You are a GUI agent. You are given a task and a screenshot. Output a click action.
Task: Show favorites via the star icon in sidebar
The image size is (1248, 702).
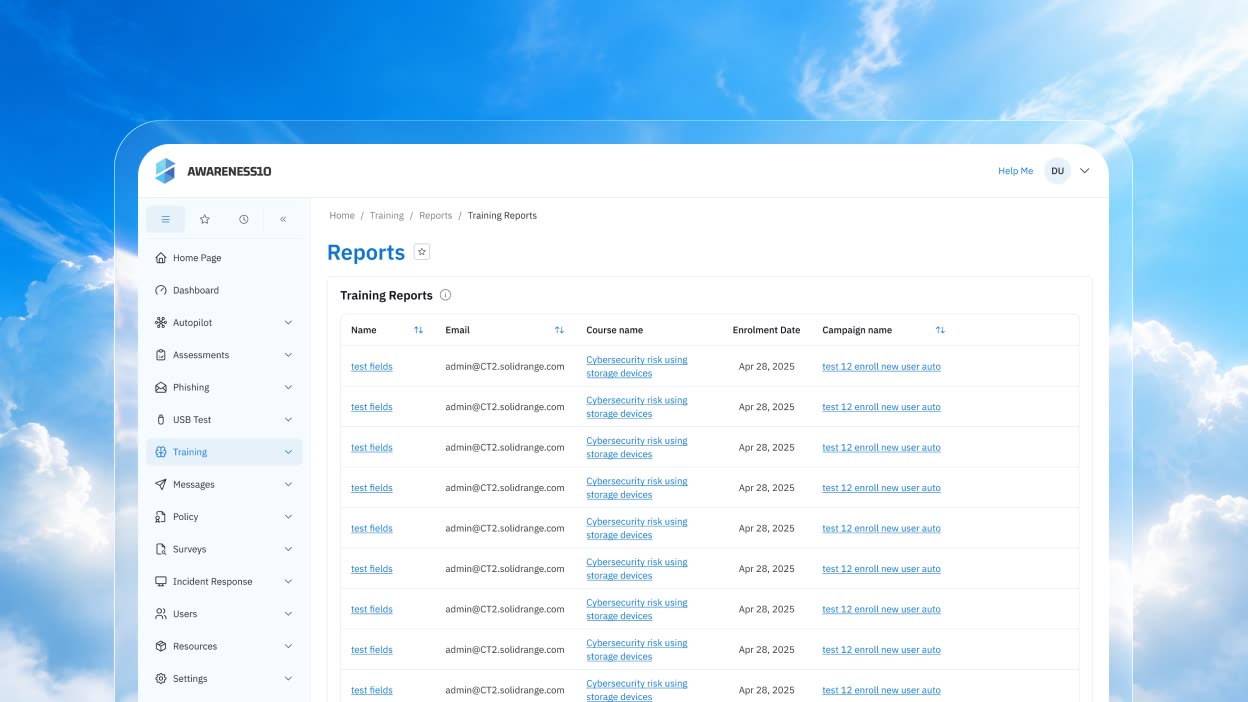(x=205, y=219)
